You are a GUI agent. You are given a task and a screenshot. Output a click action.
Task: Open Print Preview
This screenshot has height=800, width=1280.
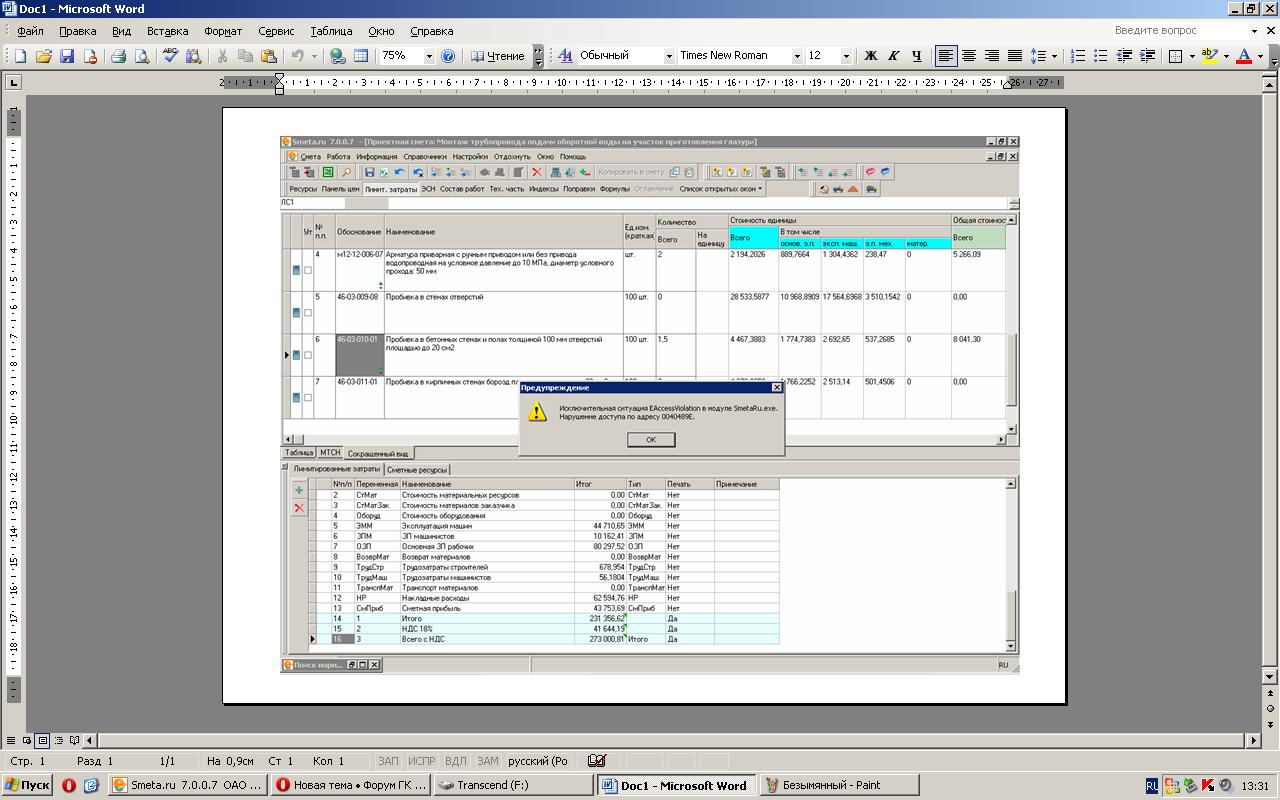pyautogui.click(x=142, y=56)
